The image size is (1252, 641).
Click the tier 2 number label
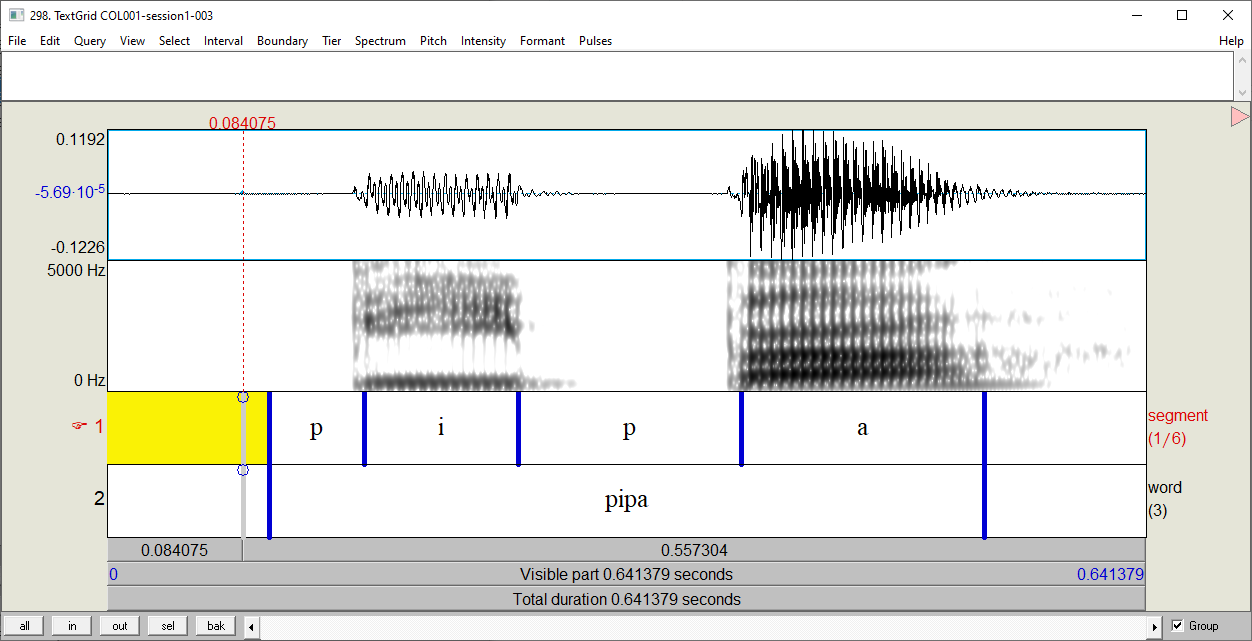click(x=99, y=498)
